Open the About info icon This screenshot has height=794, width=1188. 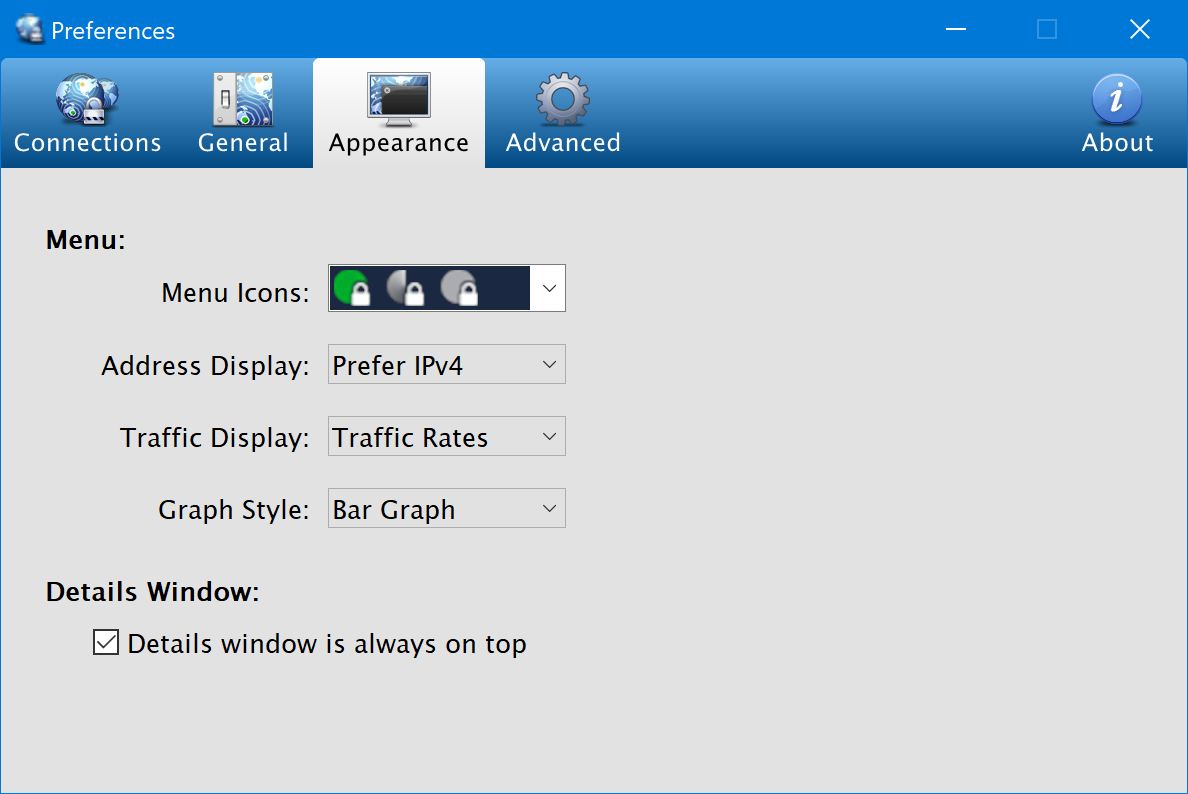coord(1117,100)
